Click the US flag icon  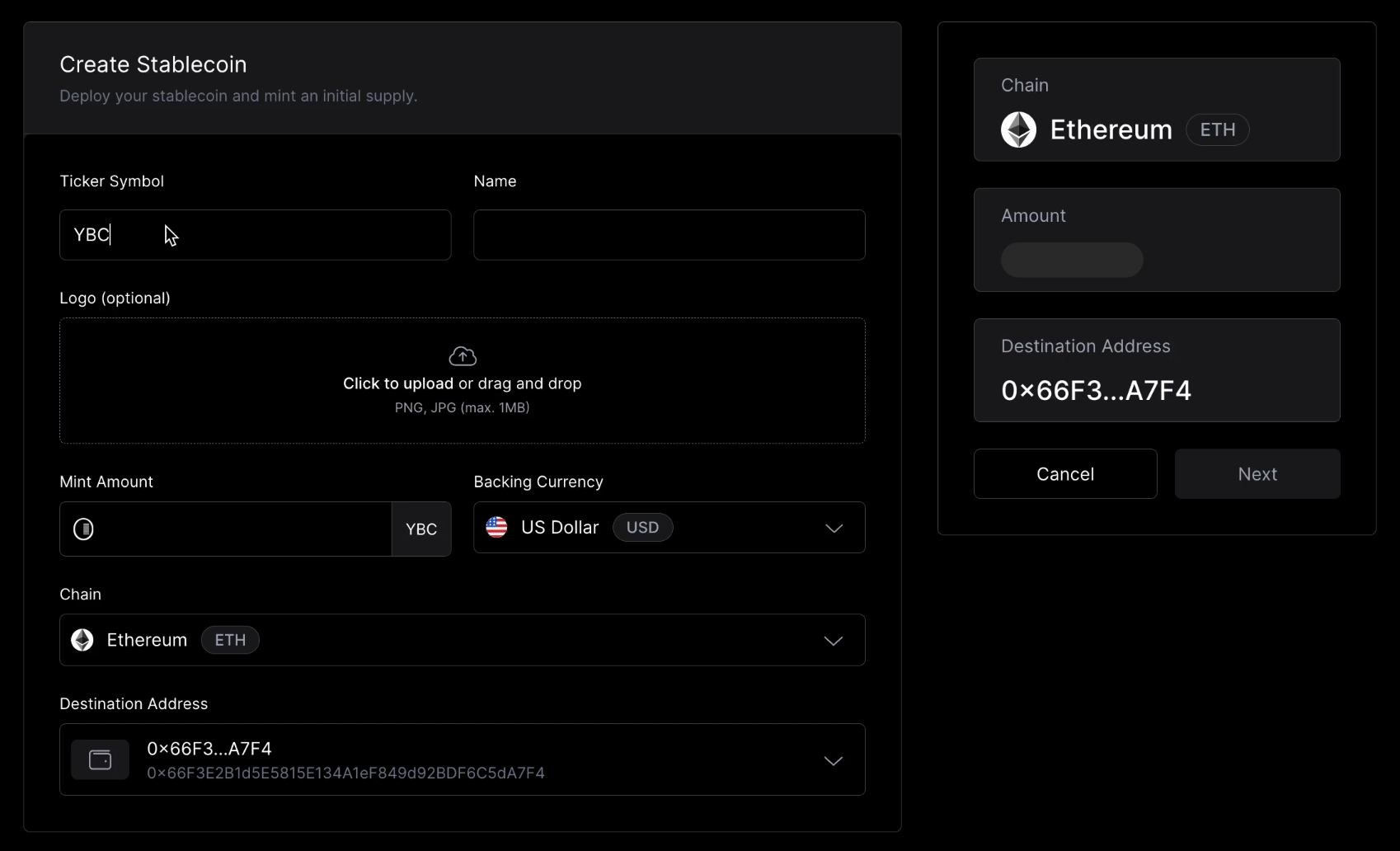(496, 528)
